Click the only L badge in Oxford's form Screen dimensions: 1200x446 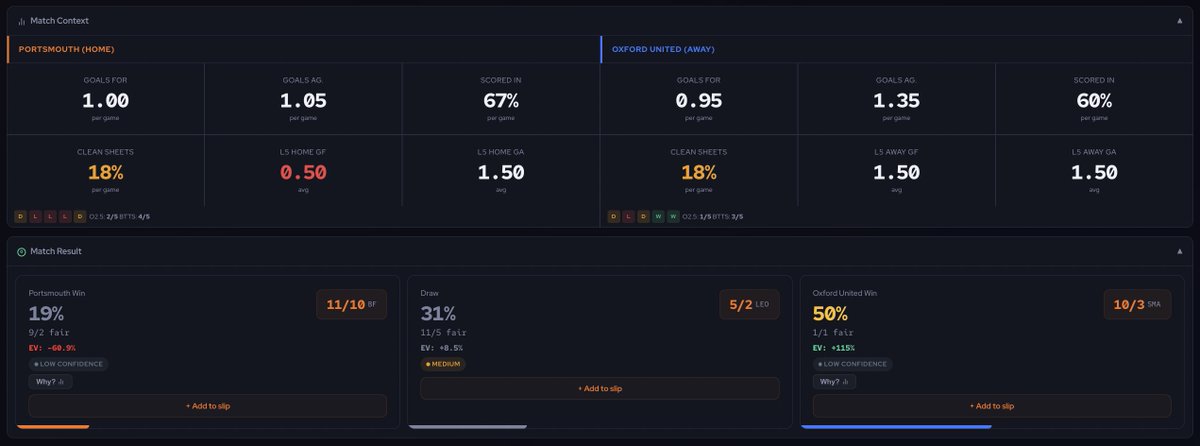[x=629, y=216]
